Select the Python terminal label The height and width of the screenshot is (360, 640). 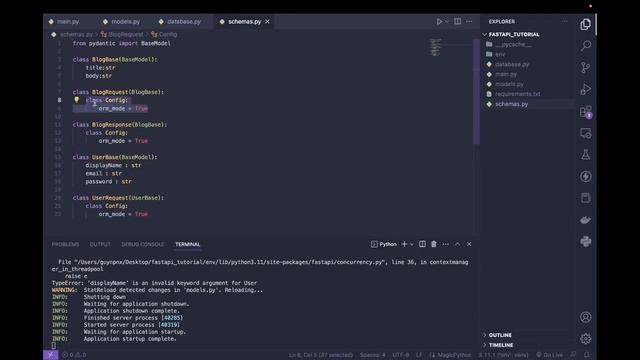pos(384,244)
